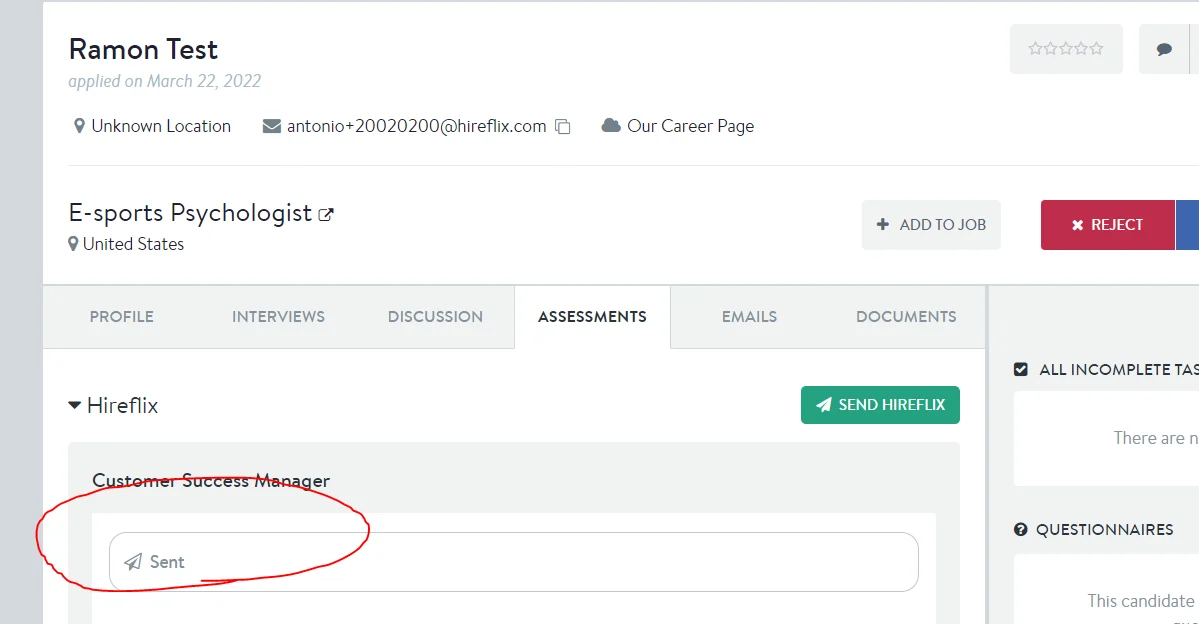This screenshot has height=624, width=1199.
Task: Toggle All Incomplete Tasks checkbox
Action: coord(1020,369)
